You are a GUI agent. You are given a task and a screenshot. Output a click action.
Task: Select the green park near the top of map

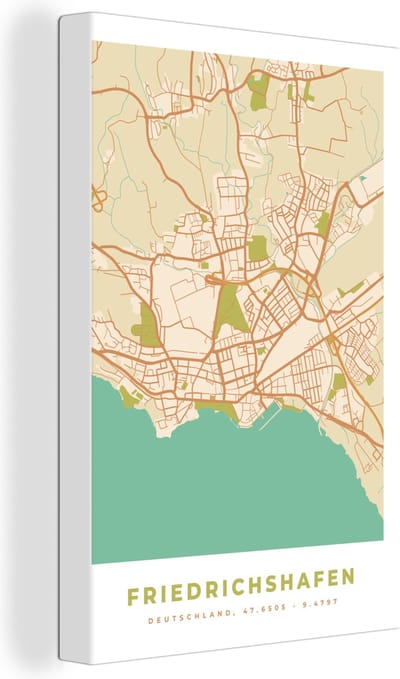point(259,91)
